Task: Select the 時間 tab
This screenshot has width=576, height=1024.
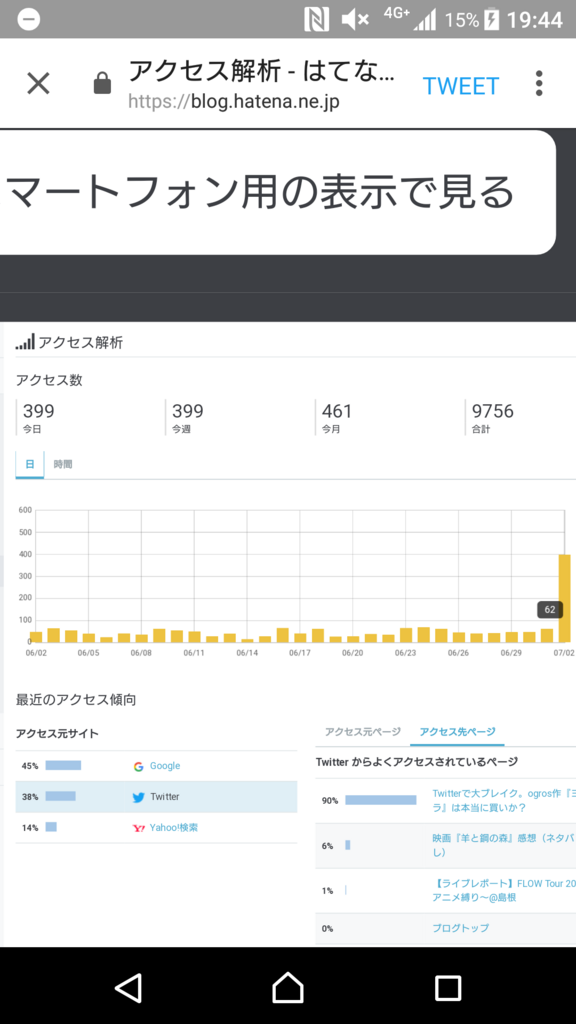Action: coord(63,464)
